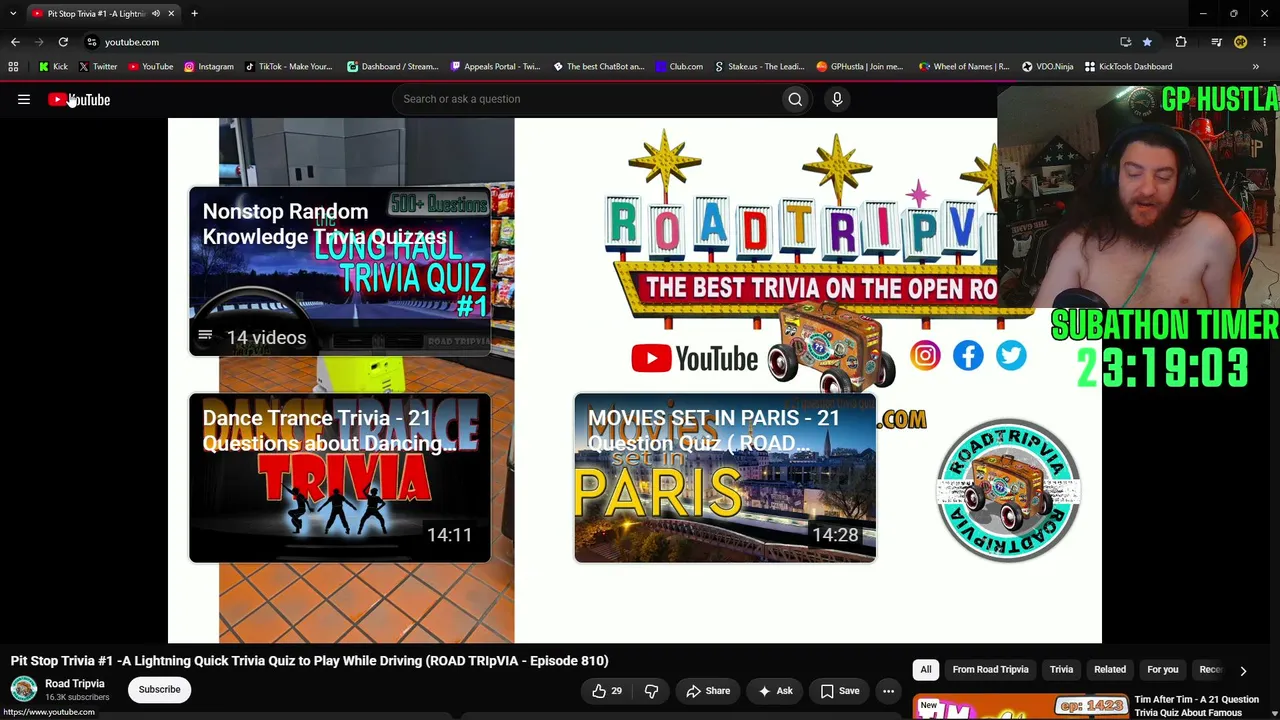Subscribe to Road Tripvia
Viewport: 1280px width, 720px height.
coord(159,690)
